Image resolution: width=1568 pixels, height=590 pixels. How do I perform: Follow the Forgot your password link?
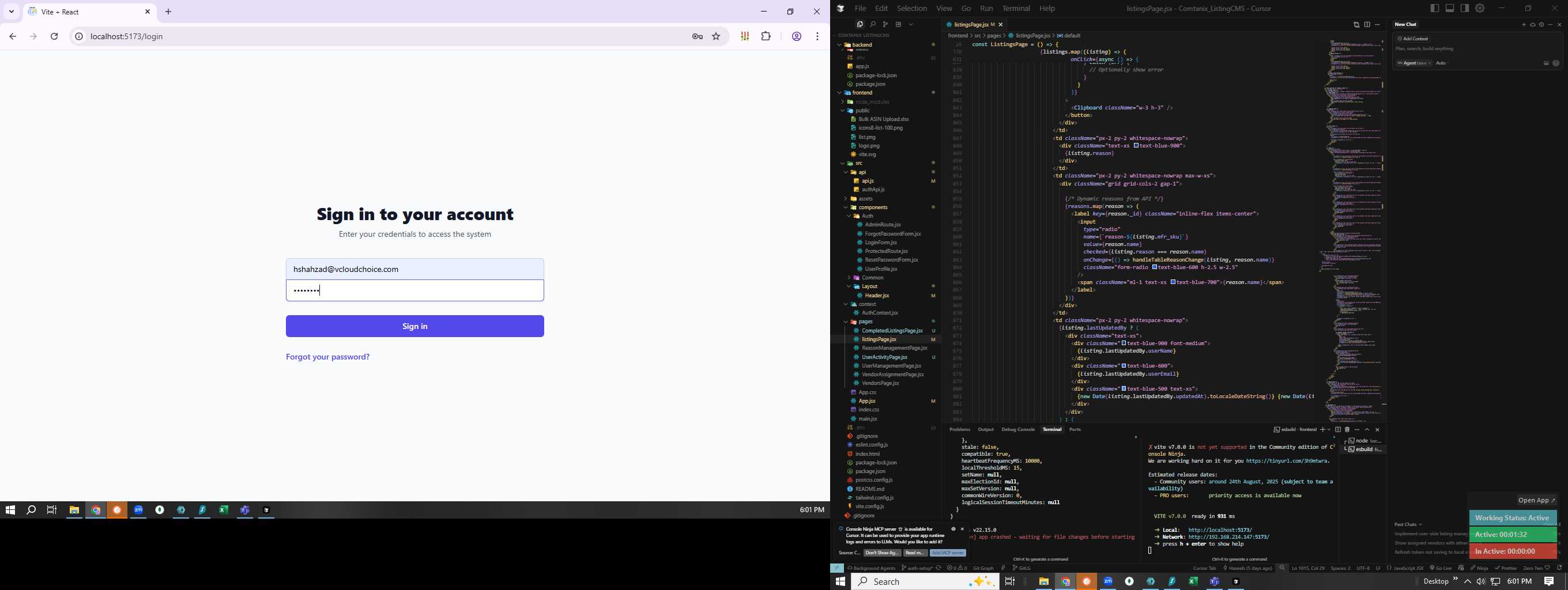click(327, 357)
